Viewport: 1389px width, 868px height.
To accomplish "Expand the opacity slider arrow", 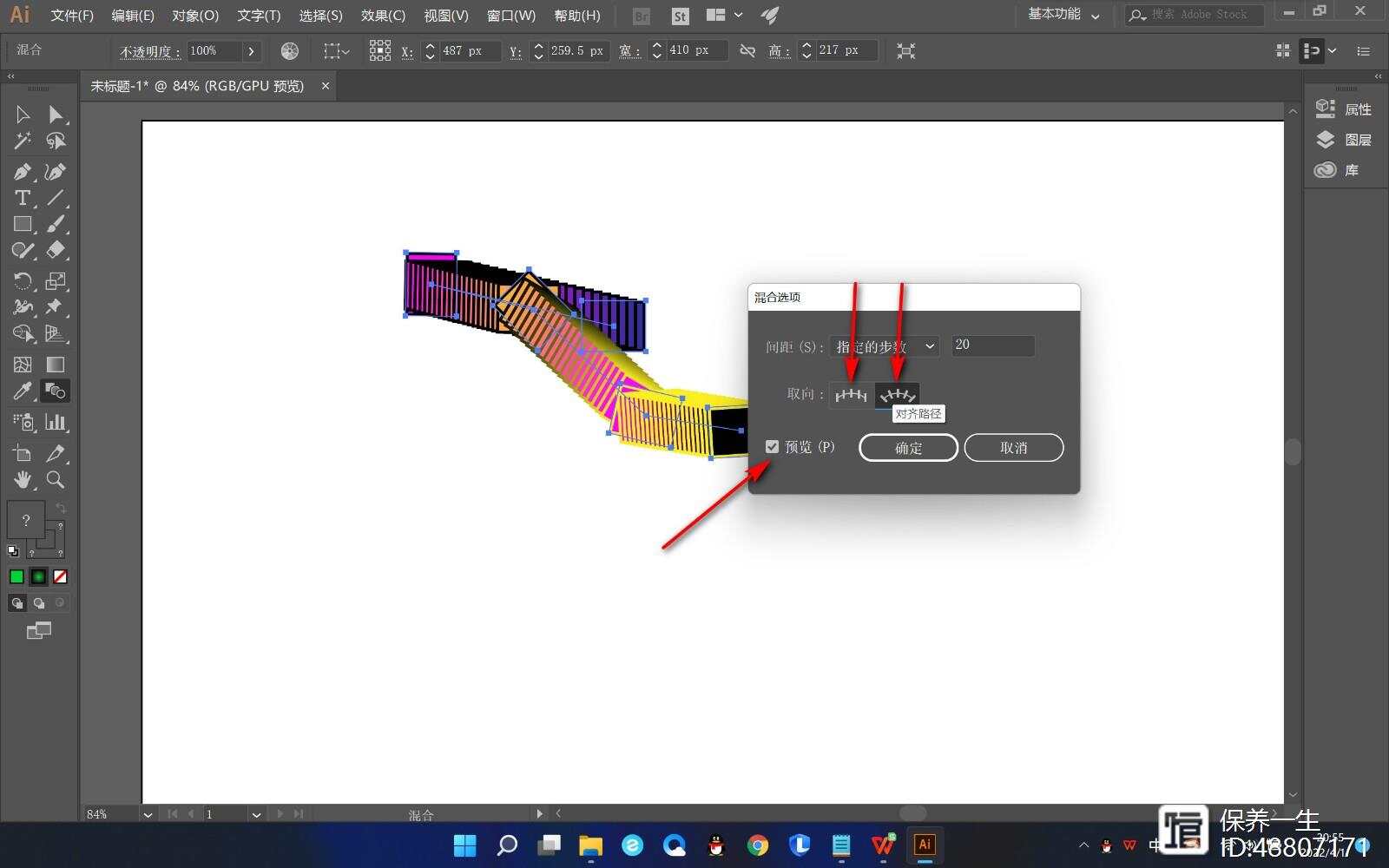I will tap(252, 51).
